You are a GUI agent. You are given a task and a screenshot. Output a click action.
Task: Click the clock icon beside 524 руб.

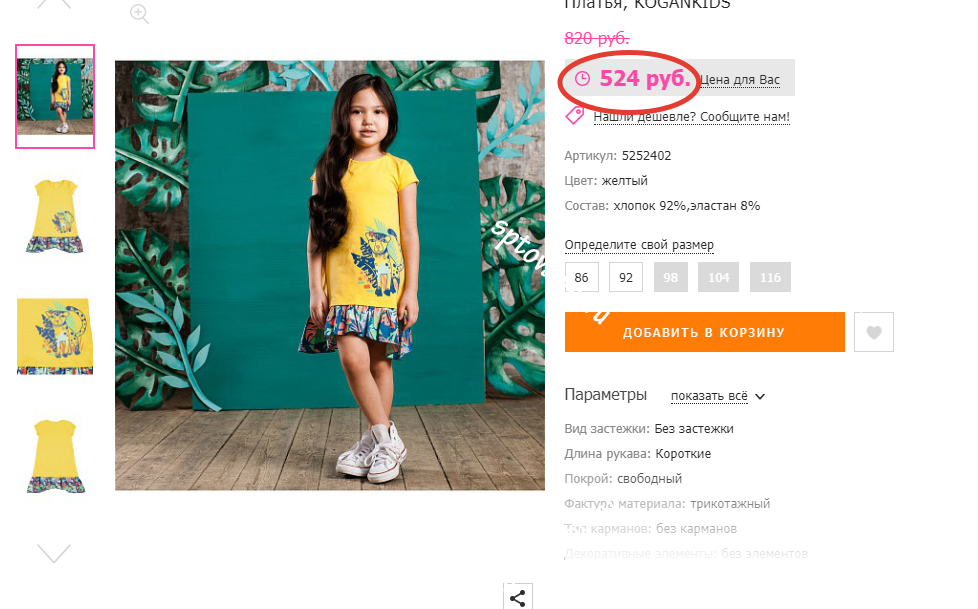pyautogui.click(x=582, y=79)
